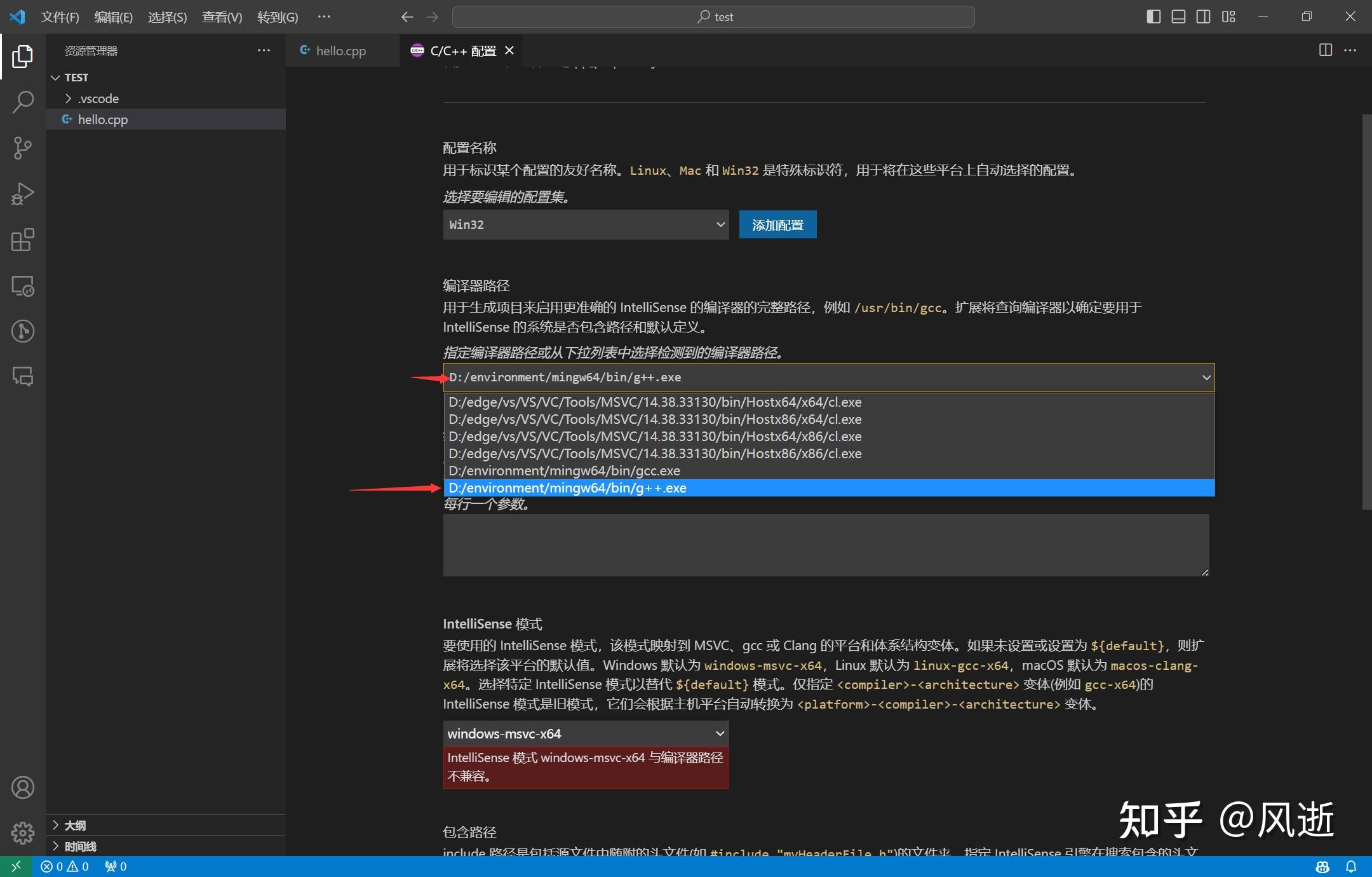Open the Source Control view
Screen dimensions: 1372x877
click(x=23, y=148)
